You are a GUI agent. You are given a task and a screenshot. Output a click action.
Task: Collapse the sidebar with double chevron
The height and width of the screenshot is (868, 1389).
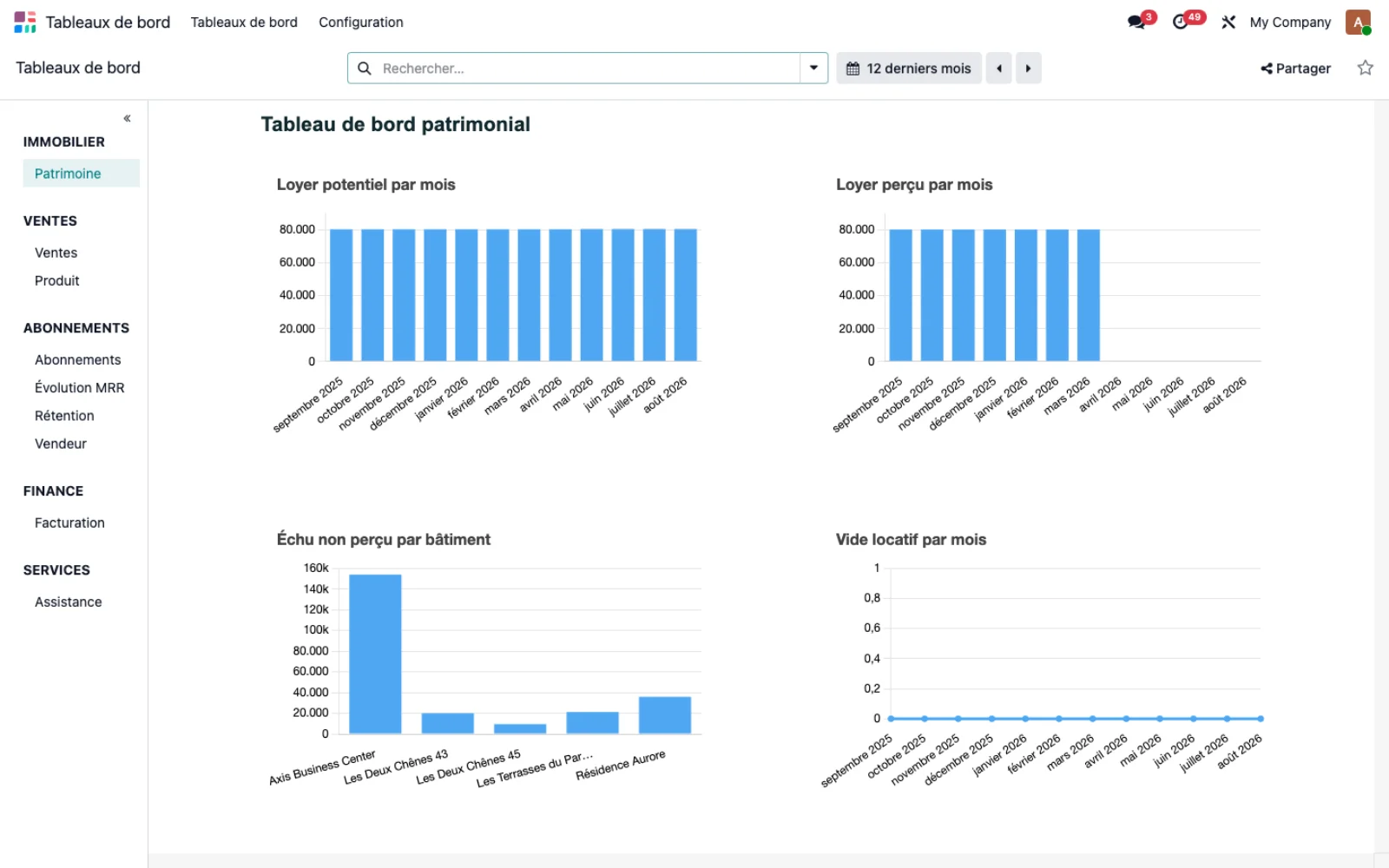click(127, 118)
